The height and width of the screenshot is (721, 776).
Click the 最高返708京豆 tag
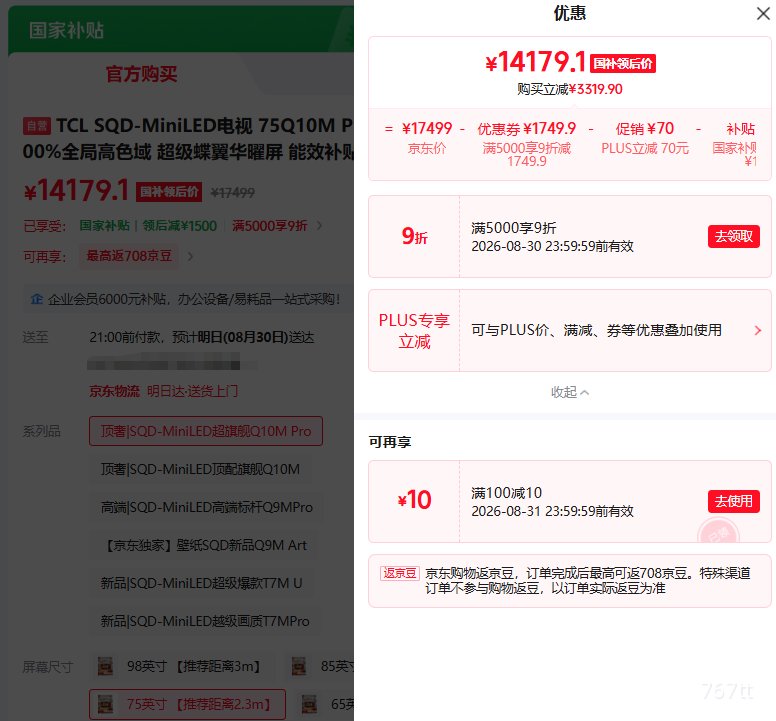click(x=129, y=256)
